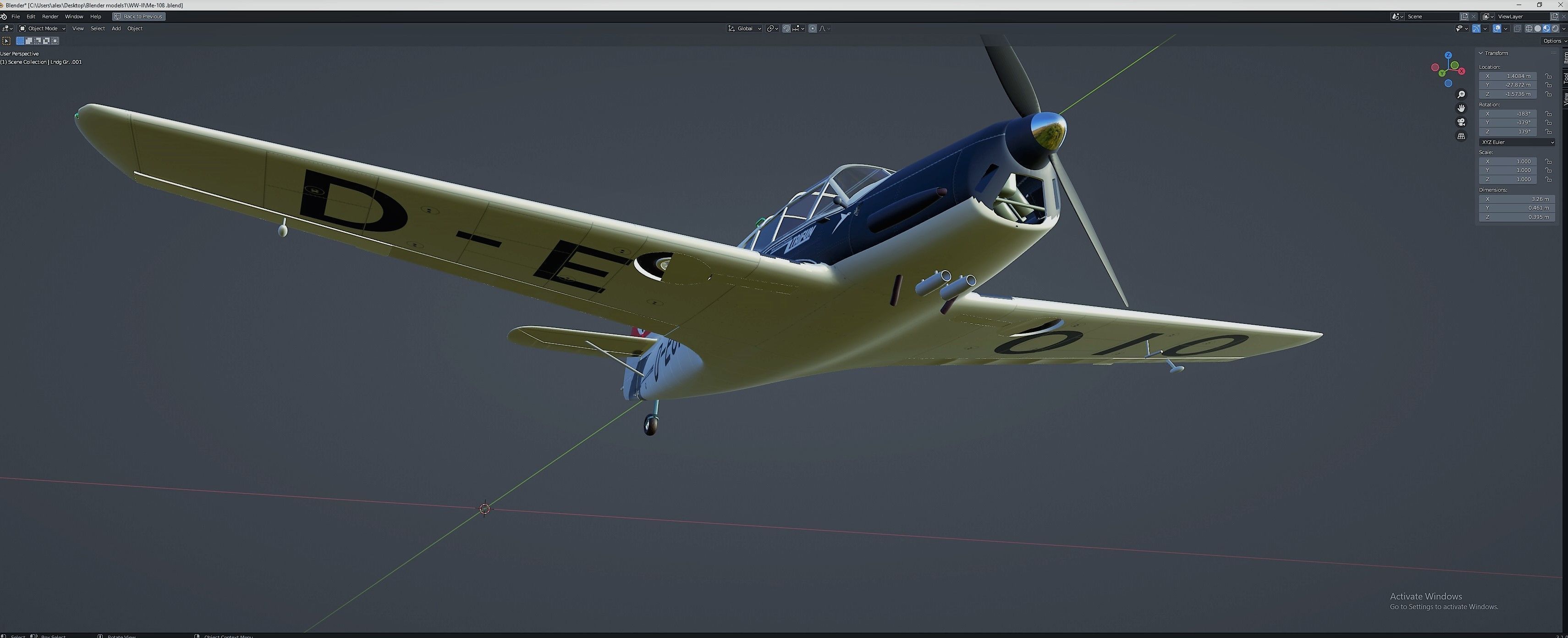The height and width of the screenshot is (638, 1568).
Task: Open the File menu
Action: pos(16,17)
